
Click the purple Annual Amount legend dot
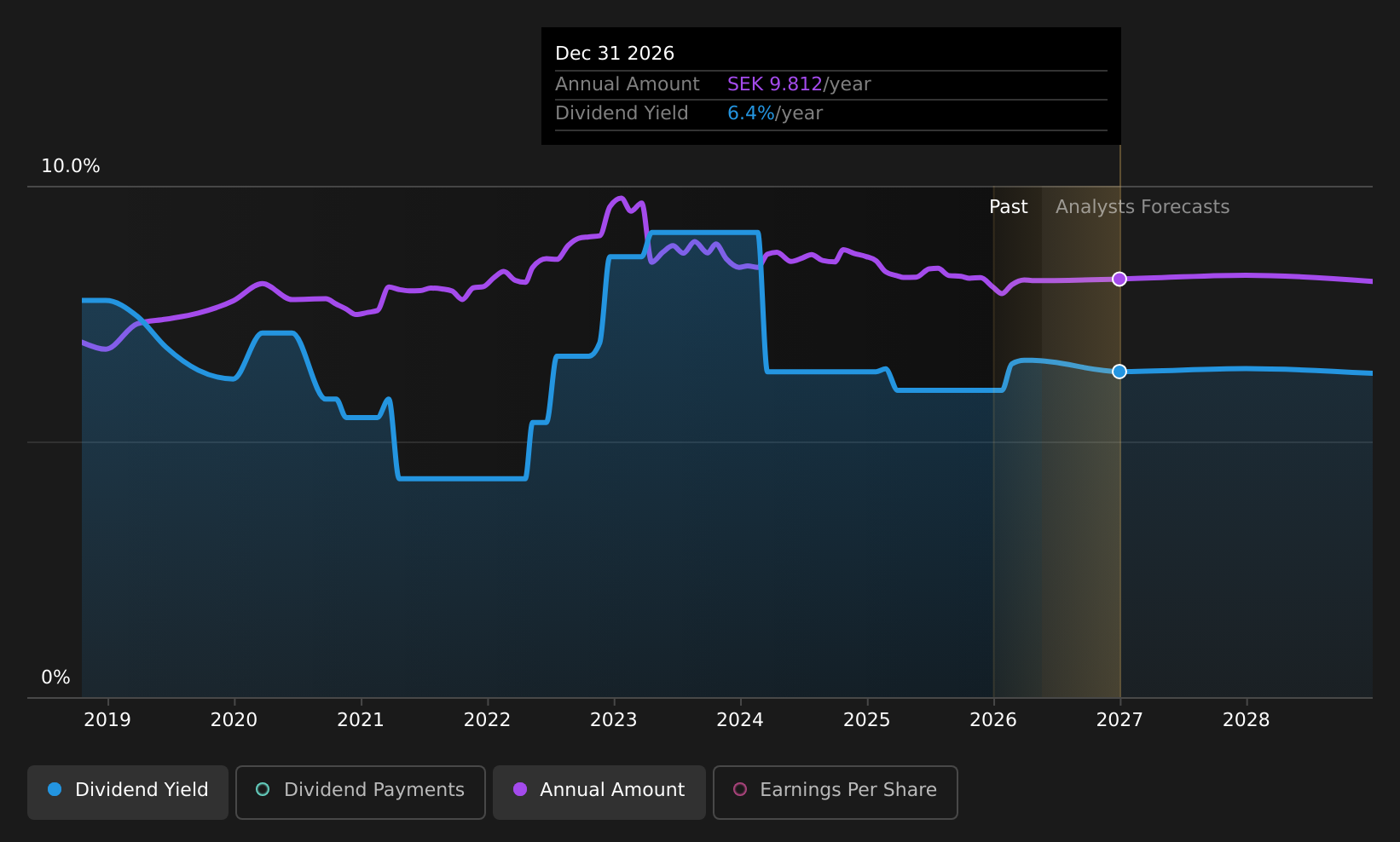520,789
